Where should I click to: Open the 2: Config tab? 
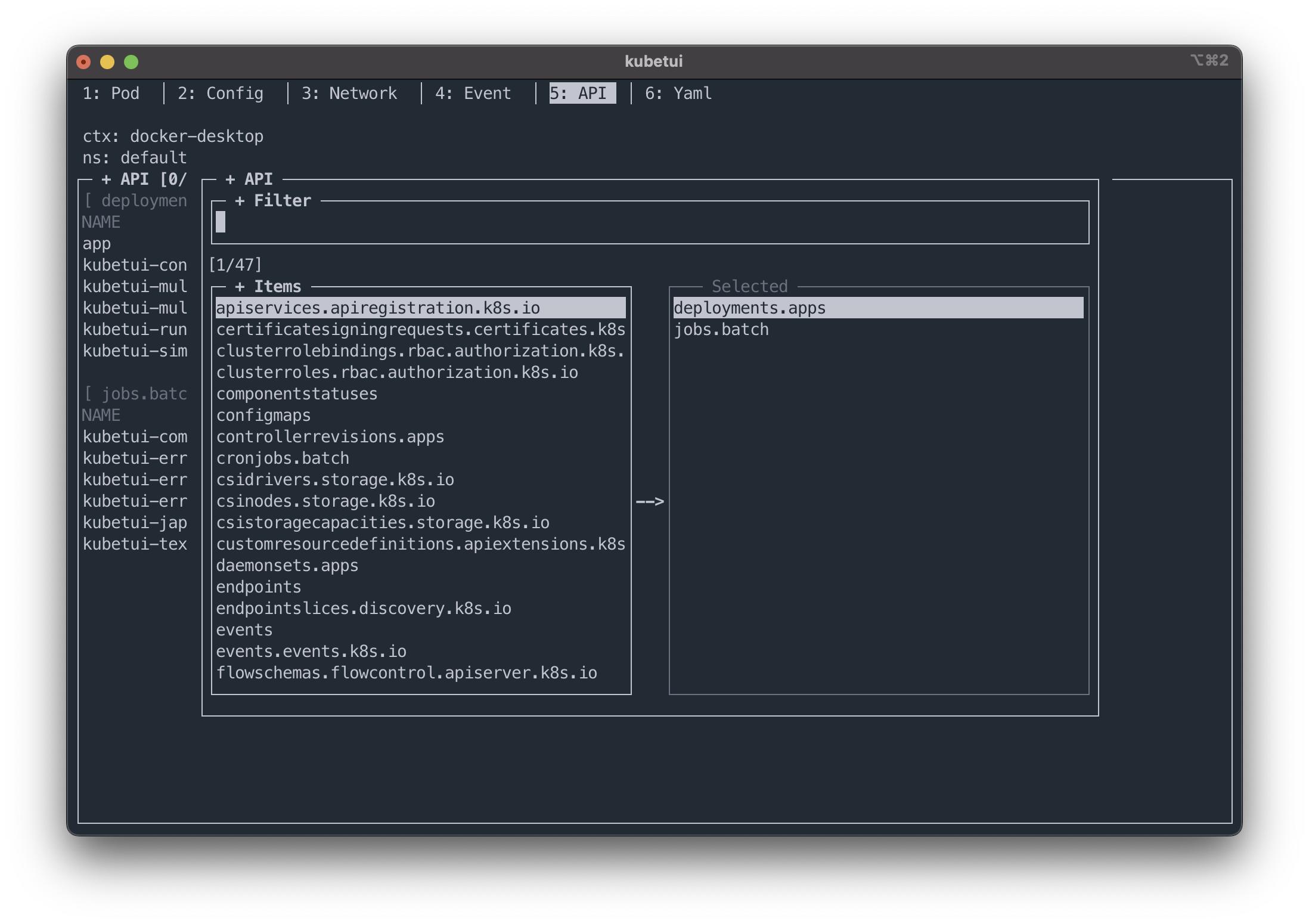(x=220, y=94)
